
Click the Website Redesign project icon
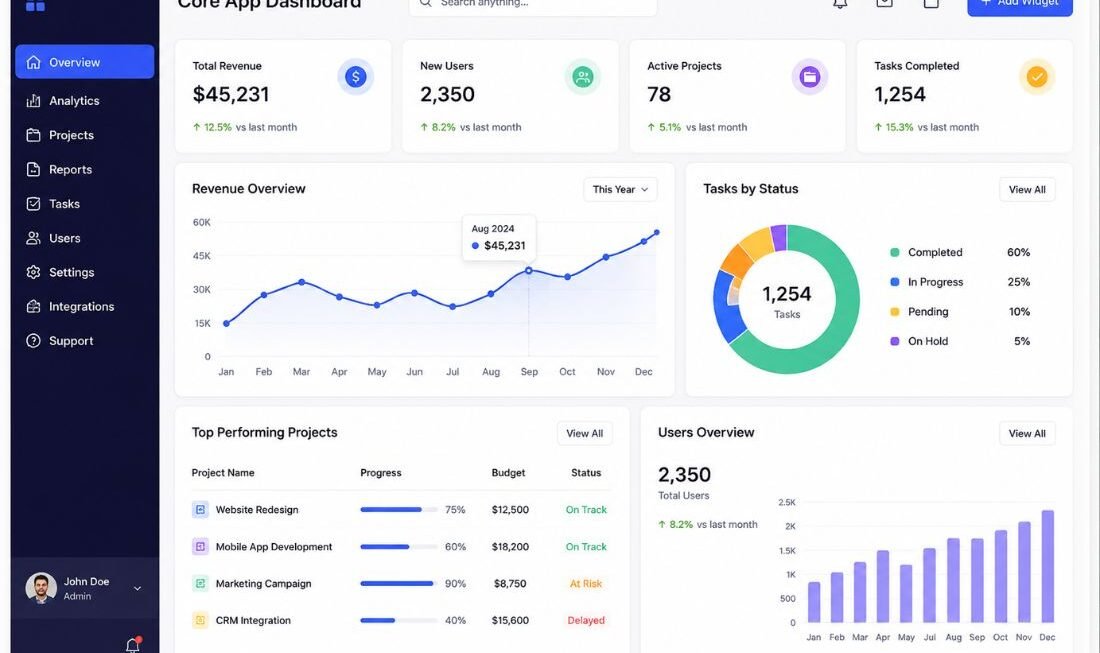click(x=200, y=509)
